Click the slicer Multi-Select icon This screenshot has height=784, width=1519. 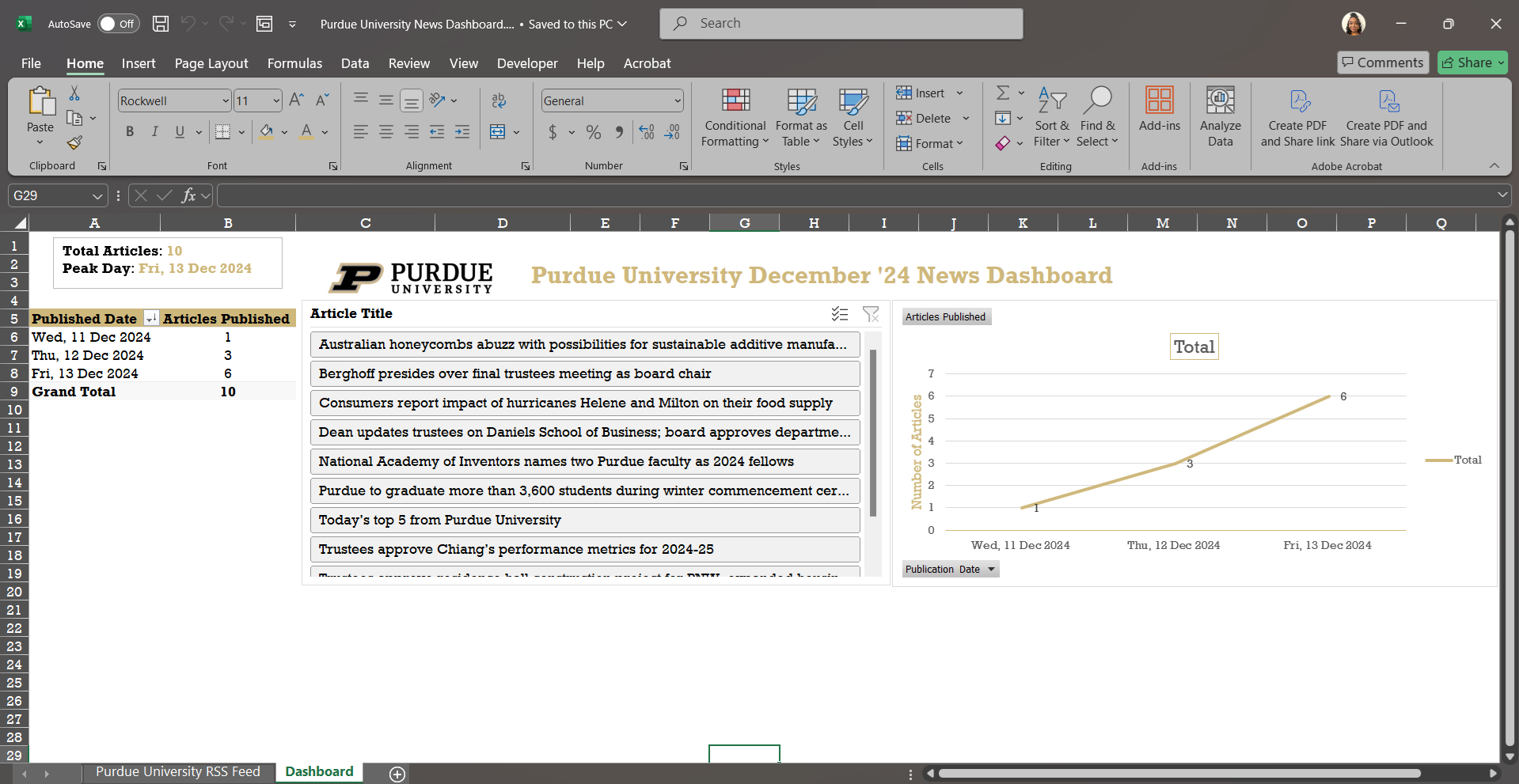coord(840,314)
